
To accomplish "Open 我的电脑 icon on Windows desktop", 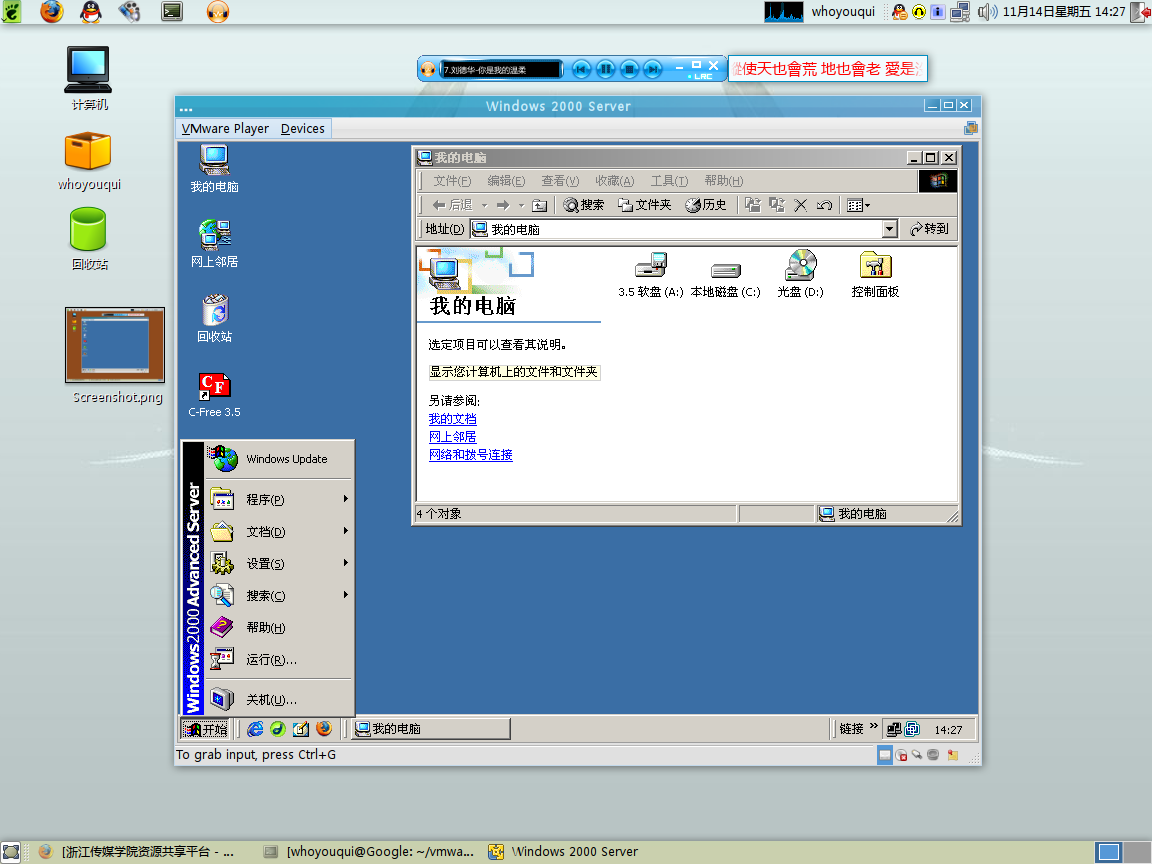I will tap(215, 169).
